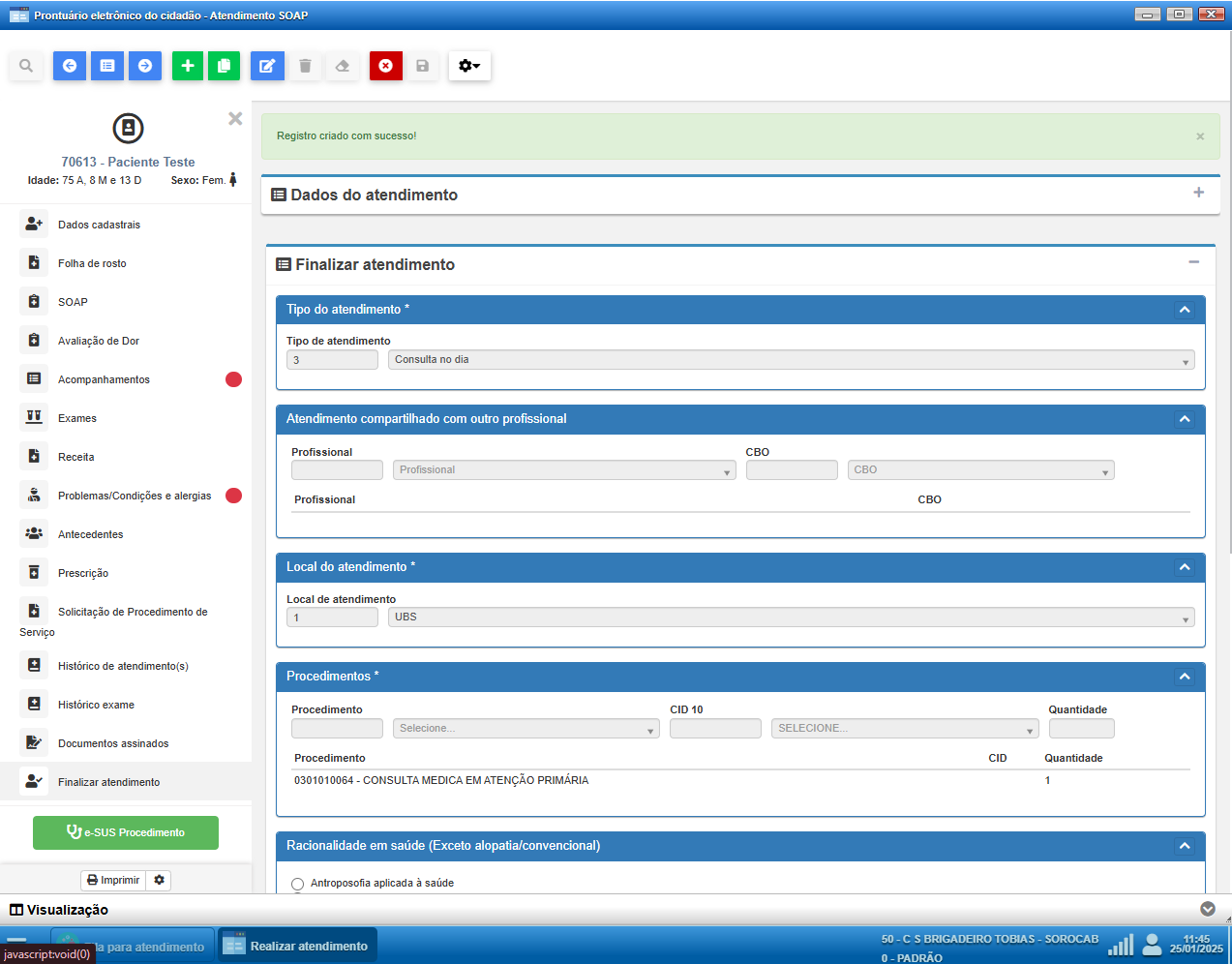The image size is (1232, 964).
Task: Click the e-SUS Procedimento button
Action: (x=126, y=832)
